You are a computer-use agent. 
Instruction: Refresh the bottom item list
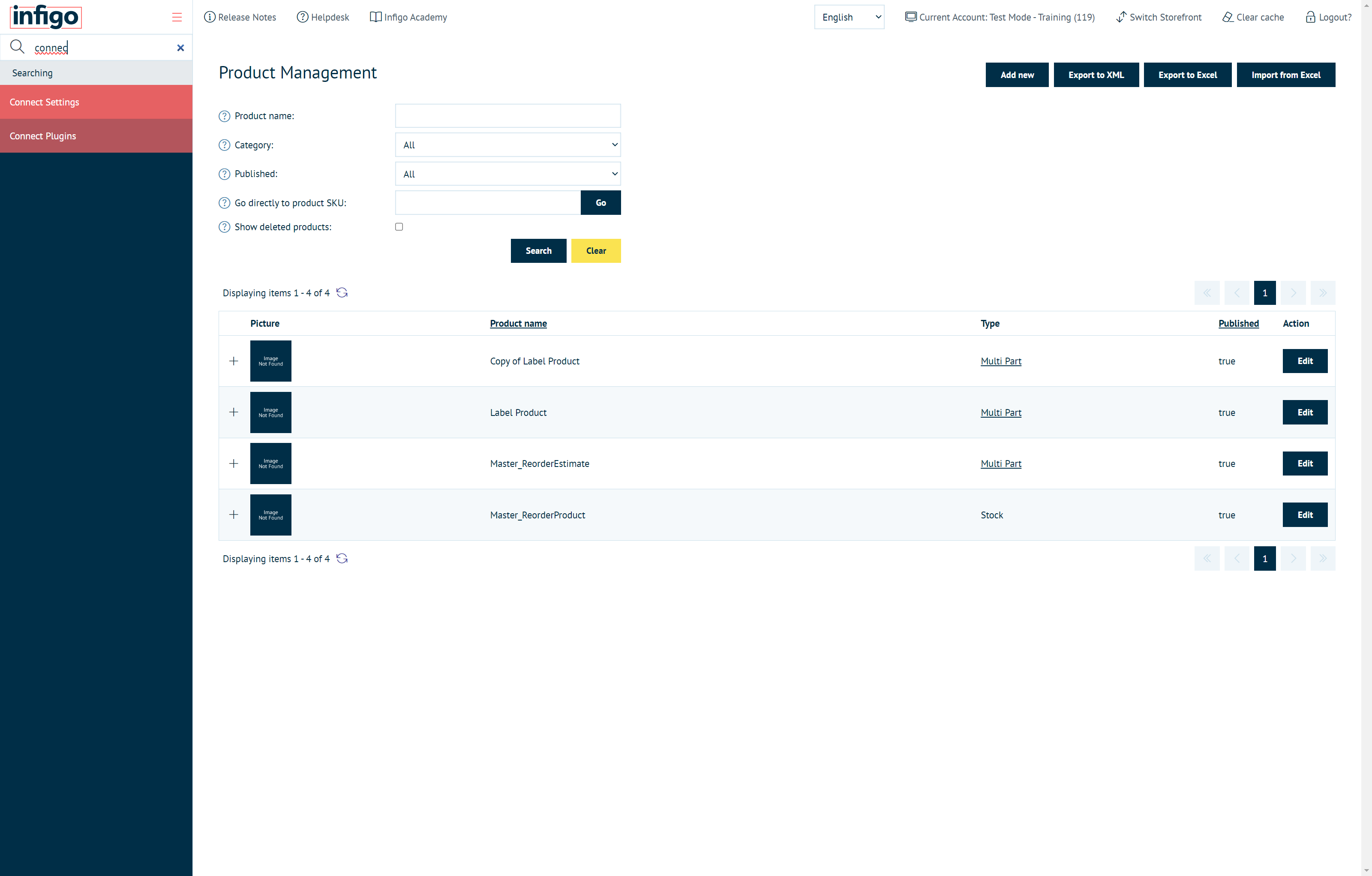pyautogui.click(x=342, y=559)
